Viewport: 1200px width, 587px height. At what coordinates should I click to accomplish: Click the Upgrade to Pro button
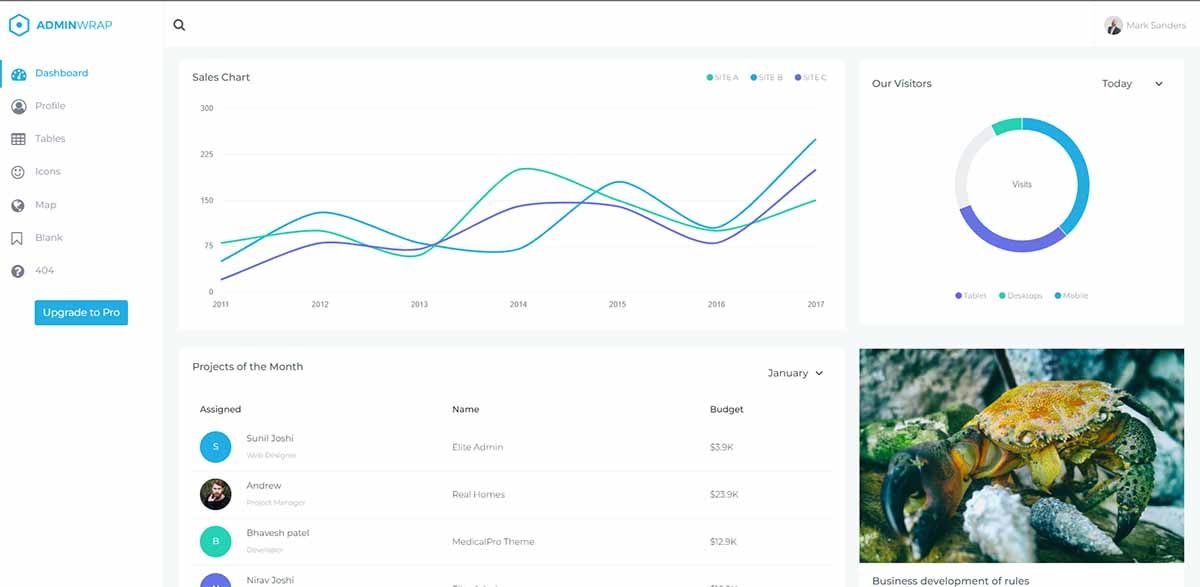pyautogui.click(x=81, y=312)
